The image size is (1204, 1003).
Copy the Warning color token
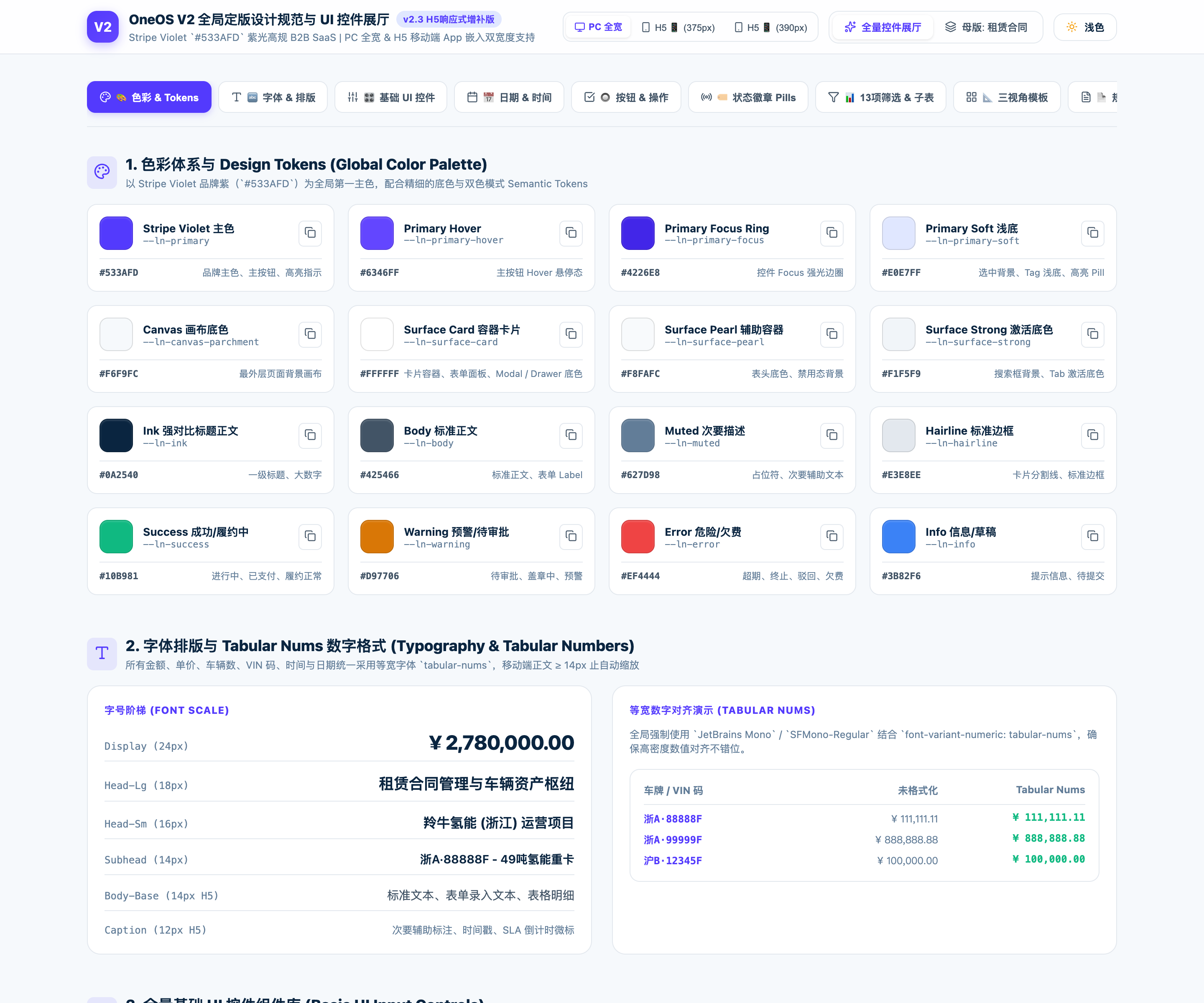tap(571, 537)
